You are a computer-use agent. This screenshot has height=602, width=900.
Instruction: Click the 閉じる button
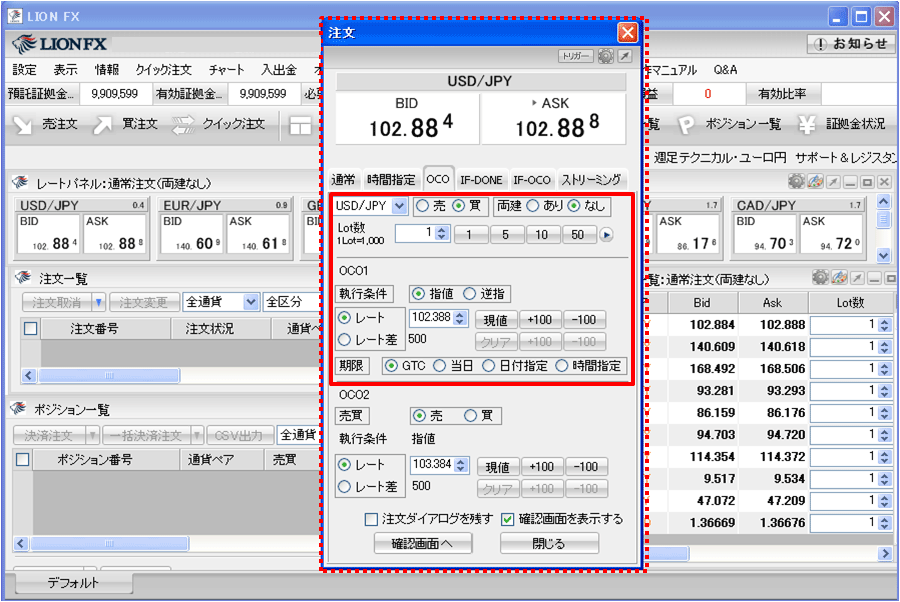549,543
